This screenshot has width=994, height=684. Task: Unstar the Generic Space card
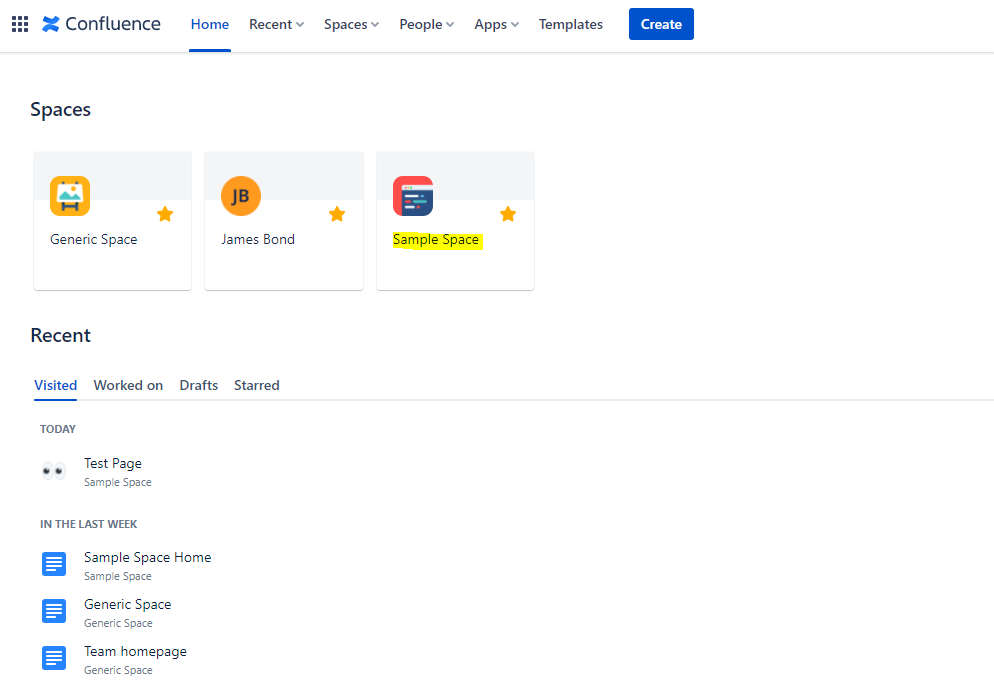(165, 214)
